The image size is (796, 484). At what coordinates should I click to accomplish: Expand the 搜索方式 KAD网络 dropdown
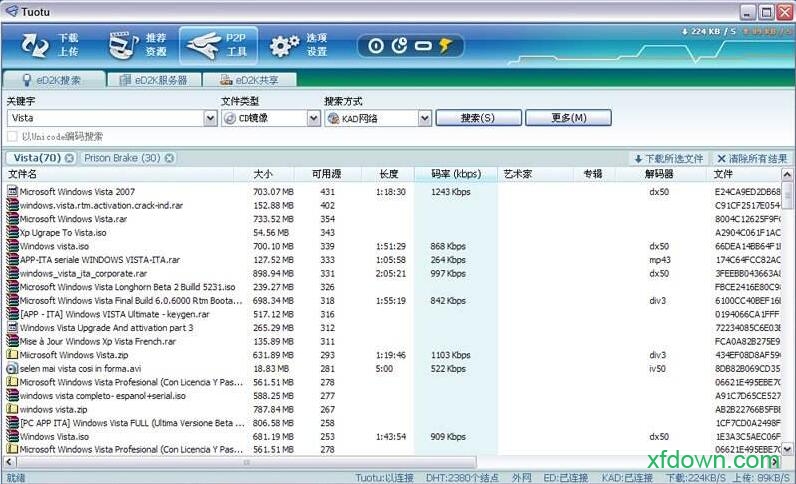click(424, 118)
